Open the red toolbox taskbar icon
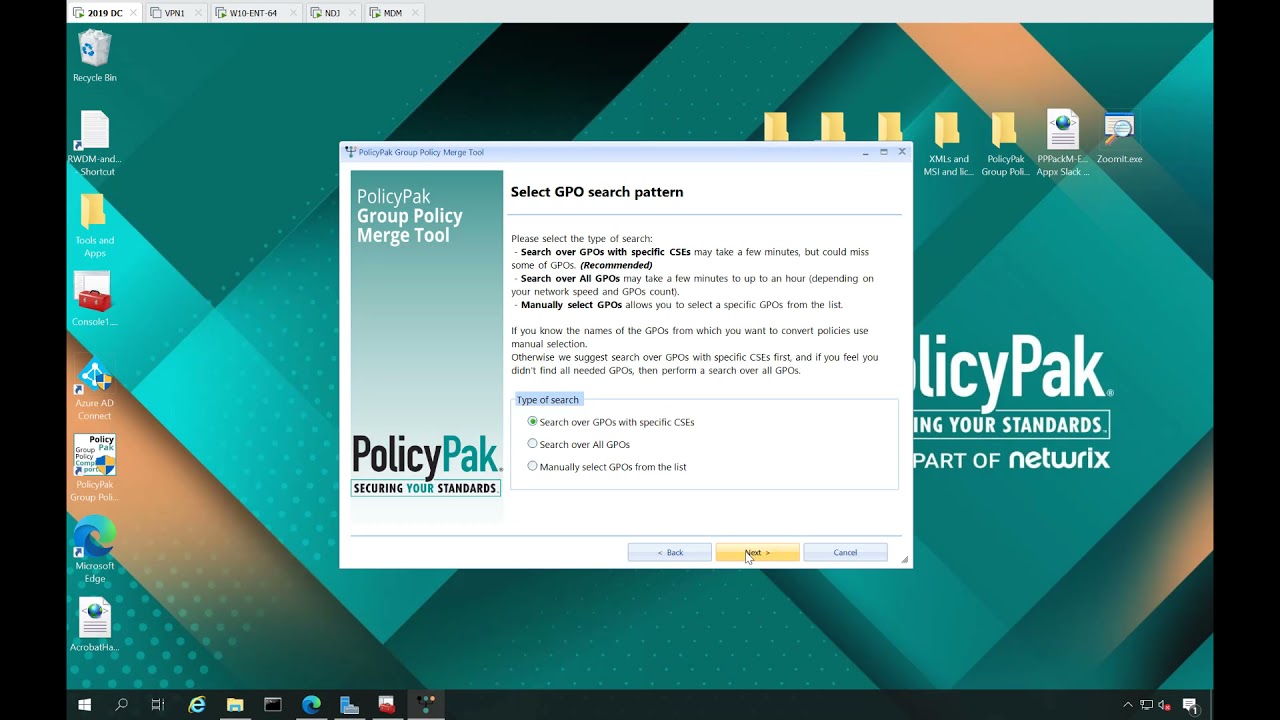Image resolution: width=1280 pixels, height=720 pixels. [387, 705]
